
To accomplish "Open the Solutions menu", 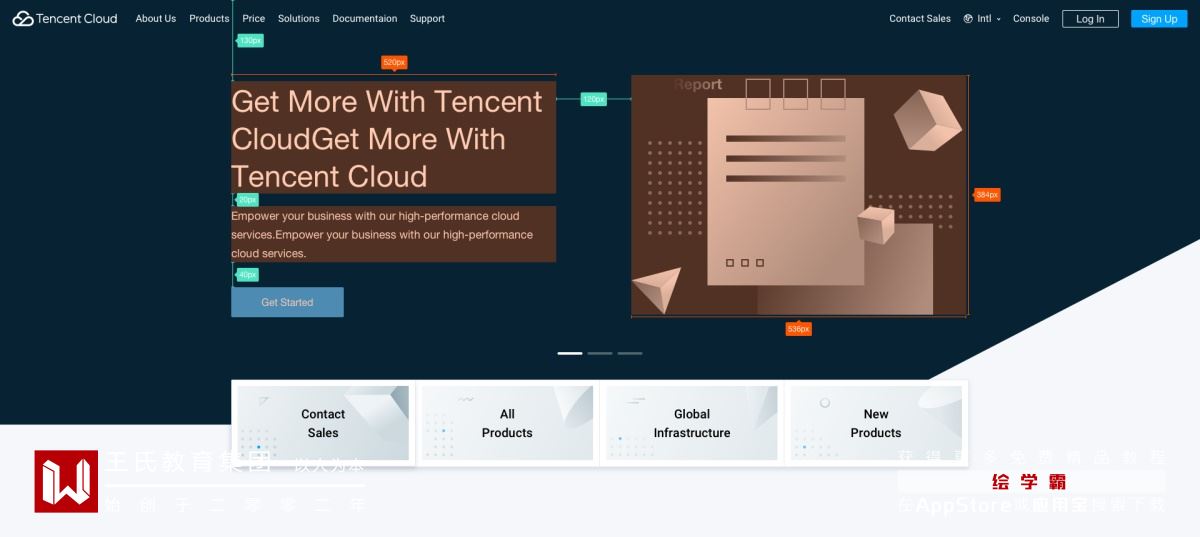I will (299, 18).
